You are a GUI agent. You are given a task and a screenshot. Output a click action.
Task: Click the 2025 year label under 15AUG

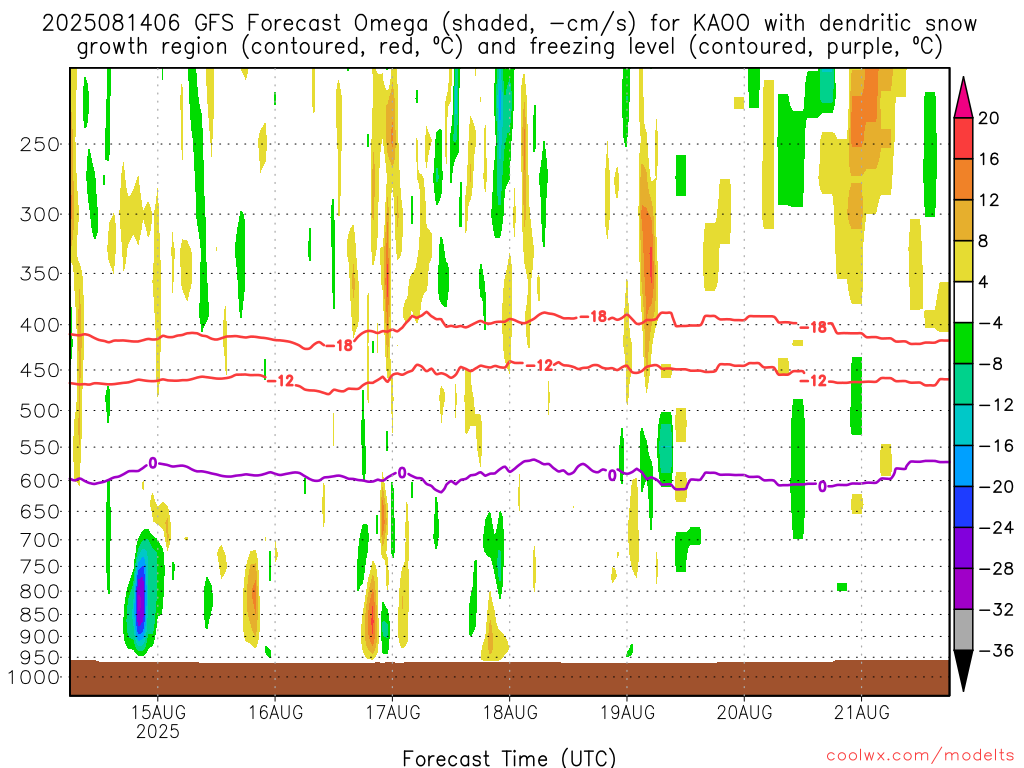[x=157, y=731]
